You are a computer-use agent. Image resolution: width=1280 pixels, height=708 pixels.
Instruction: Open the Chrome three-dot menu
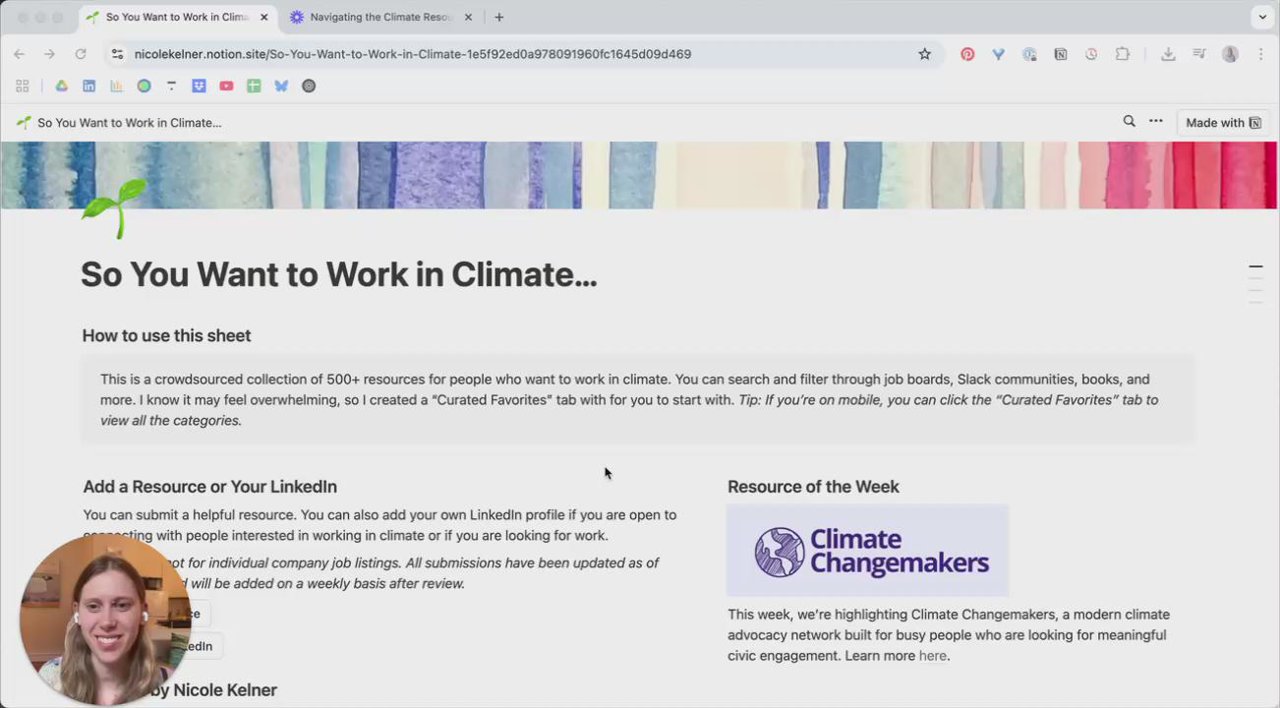click(x=1260, y=54)
